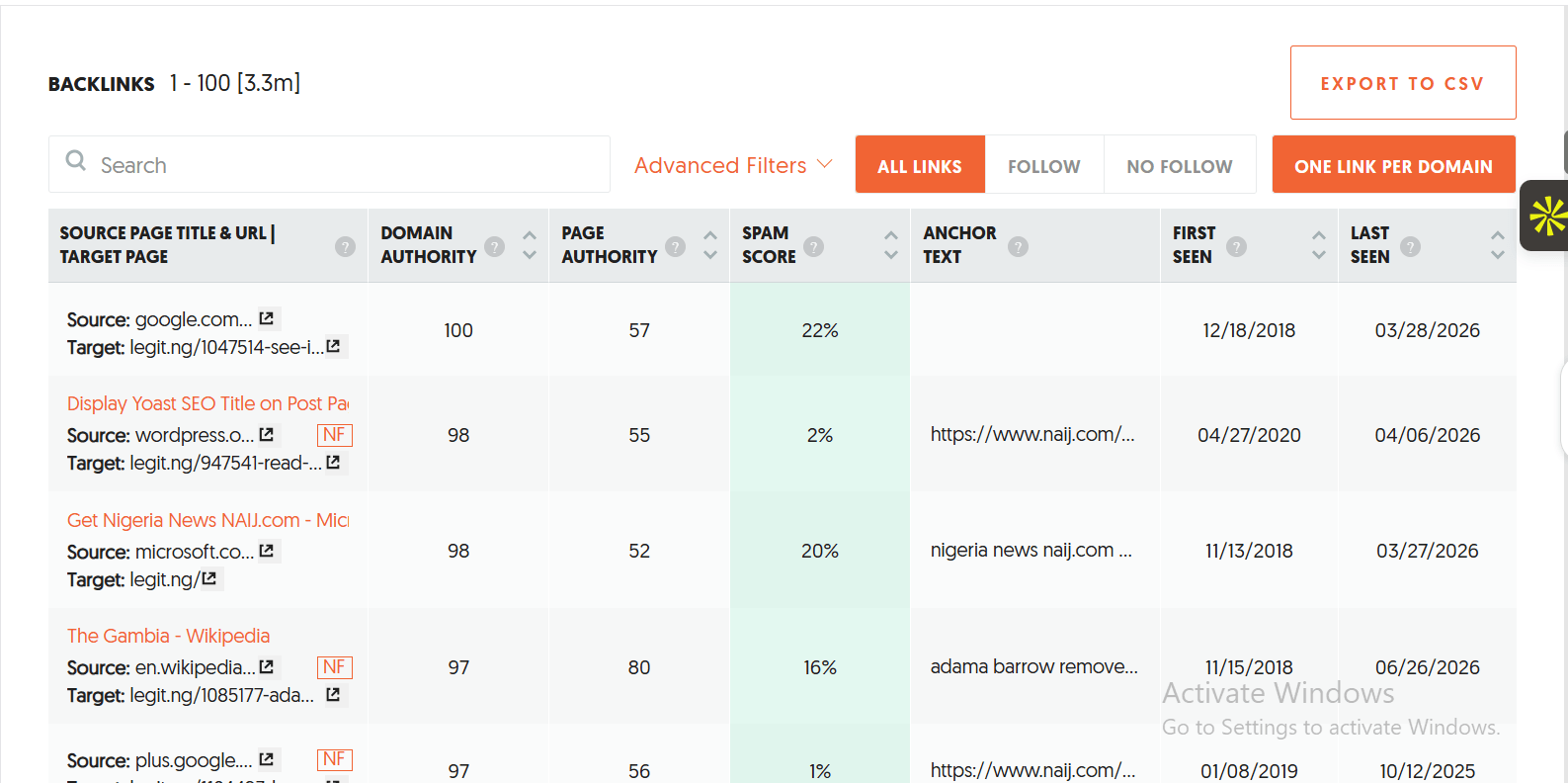Click NF badge on wordpress row
Screen dimensions: 1568x783
(x=334, y=435)
